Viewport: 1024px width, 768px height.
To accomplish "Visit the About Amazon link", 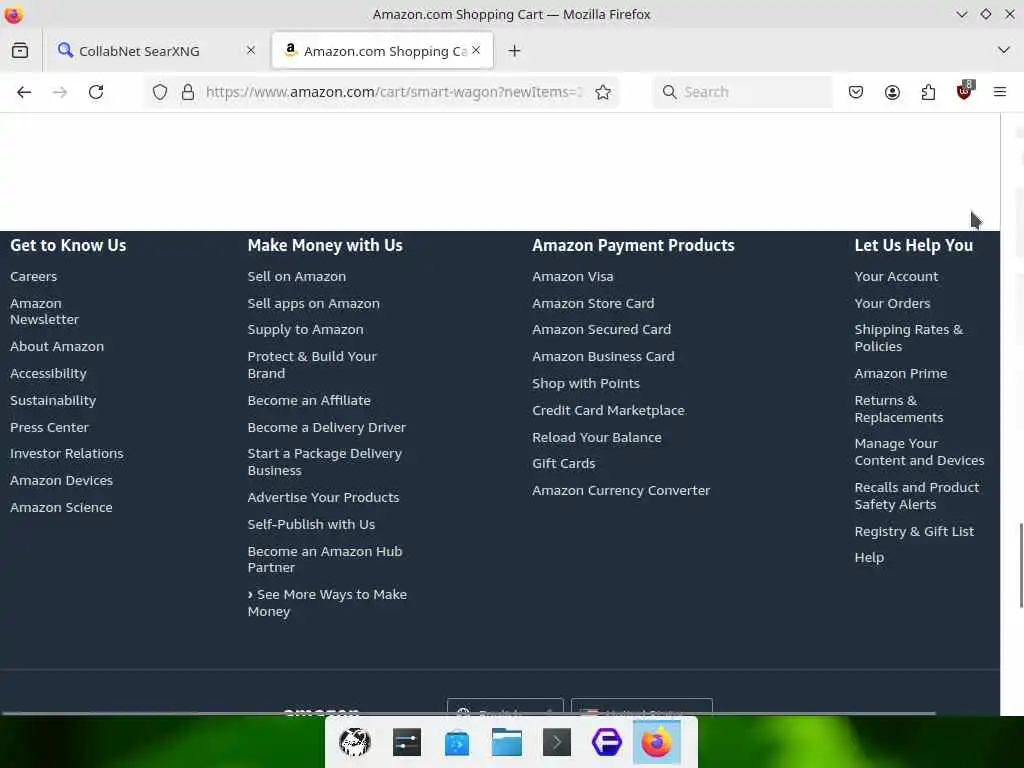I will click(57, 346).
